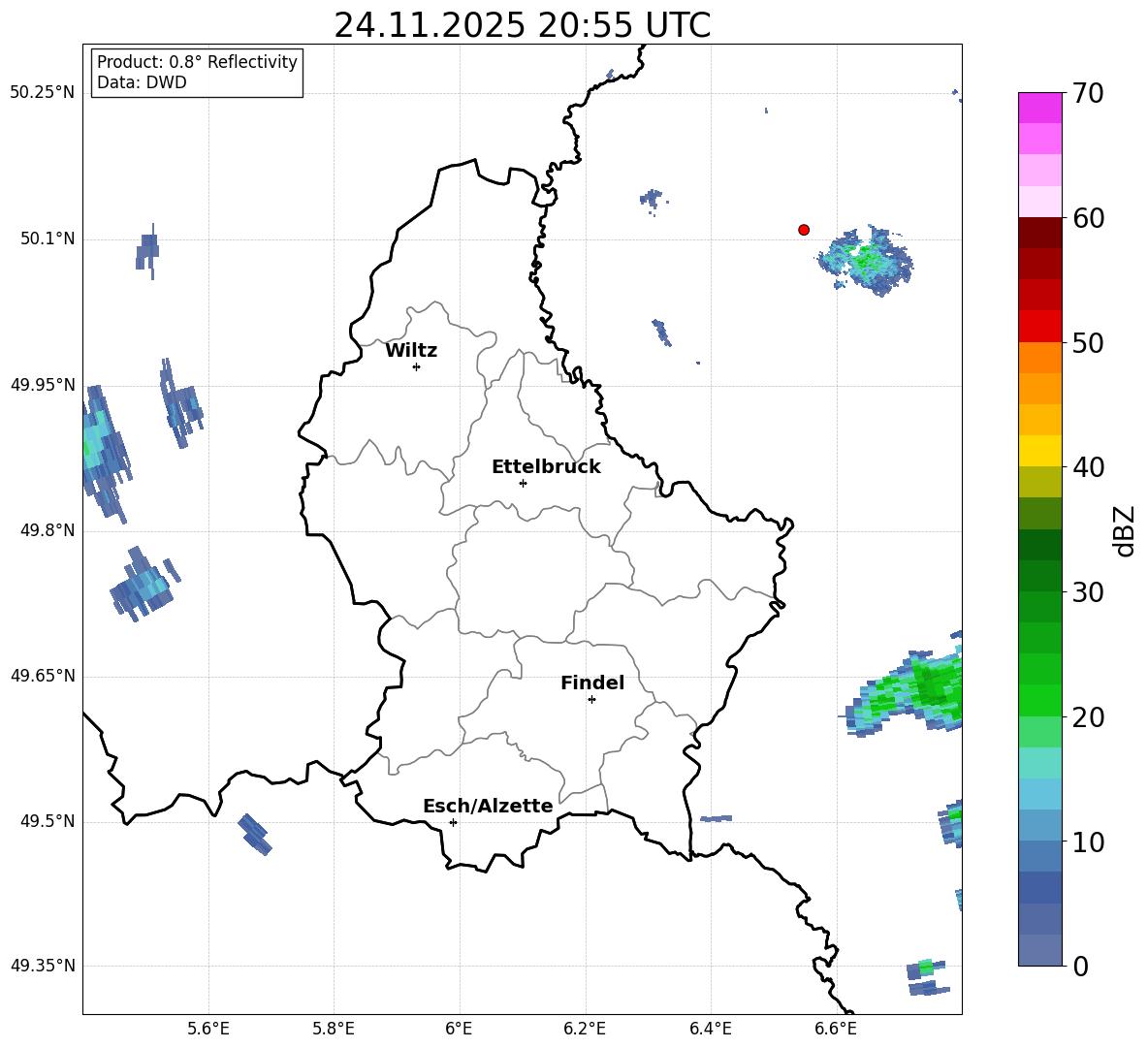Click the Product: 0.8° Reflectivity text
This screenshot has height=1048, width=1148.
[197, 62]
